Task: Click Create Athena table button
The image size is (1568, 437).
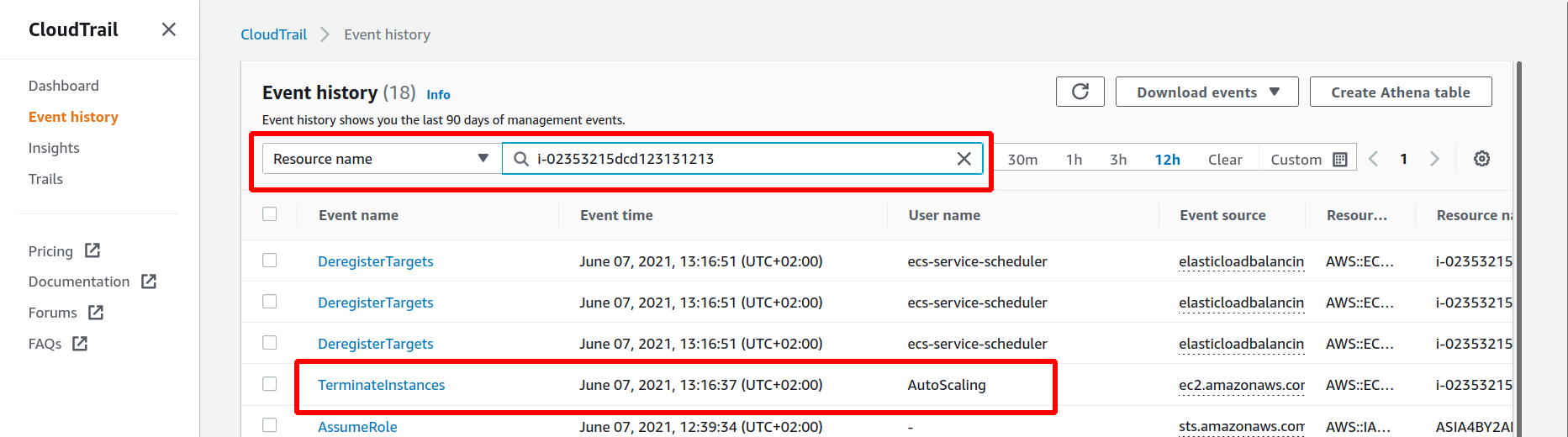Action: [1401, 92]
